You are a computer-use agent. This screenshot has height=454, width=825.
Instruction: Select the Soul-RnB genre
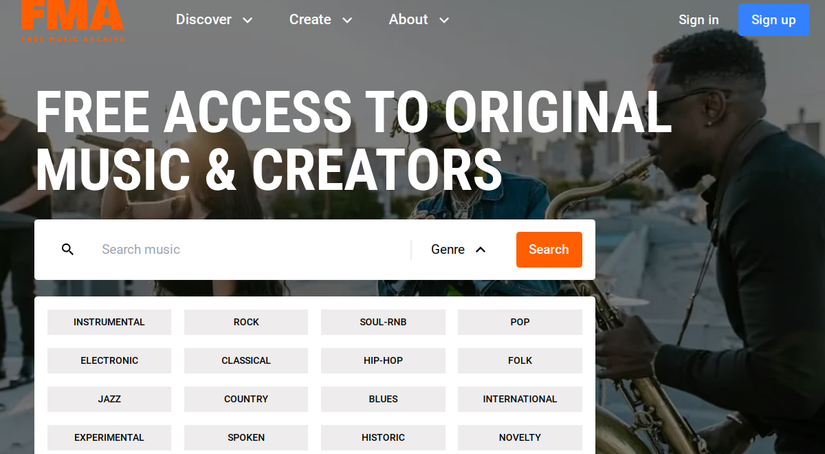(383, 322)
